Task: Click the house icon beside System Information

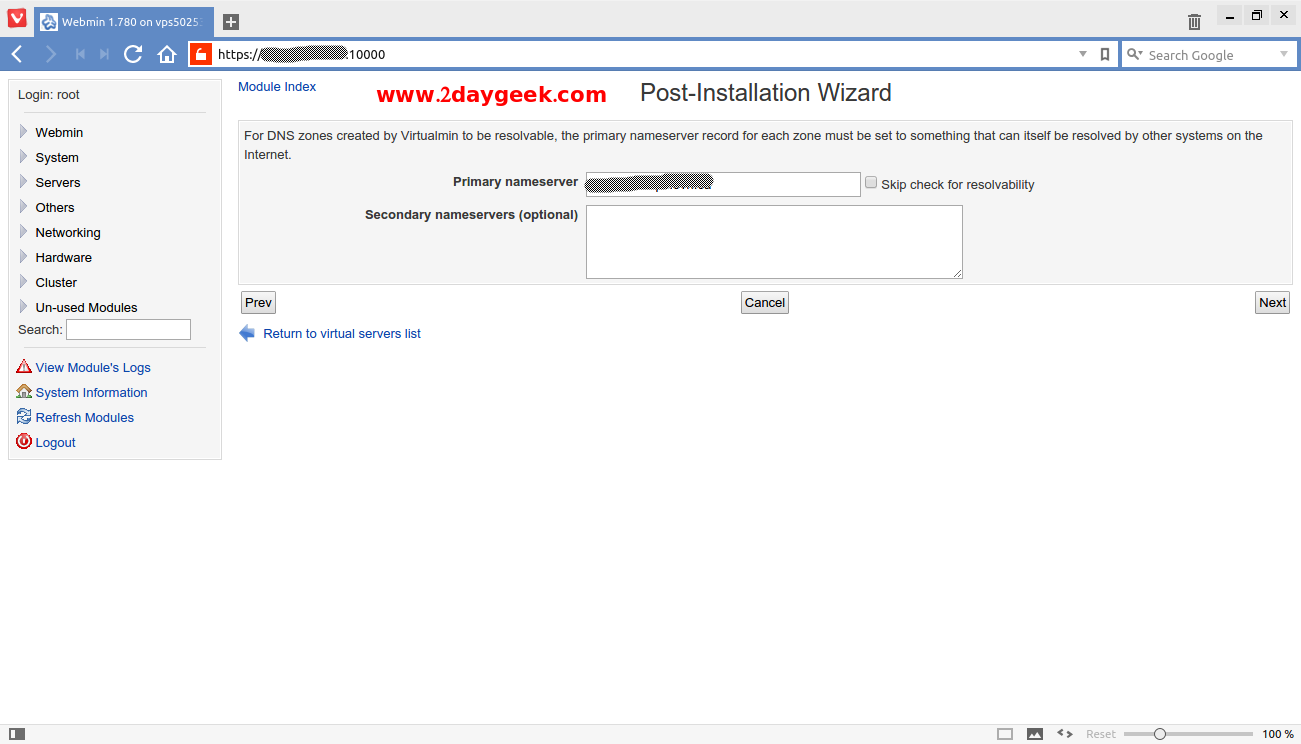Action: click(x=24, y=391)
